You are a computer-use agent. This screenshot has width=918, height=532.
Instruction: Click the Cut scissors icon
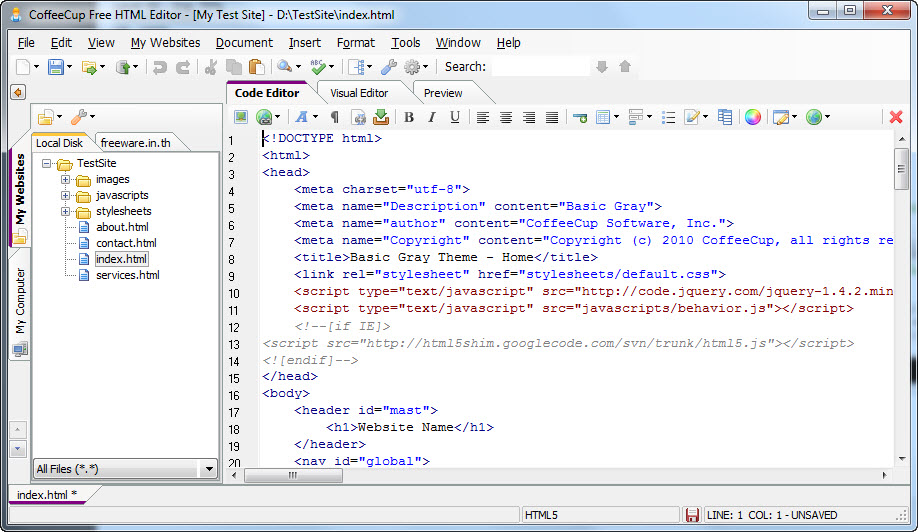pyautogui.click(x=211, y=67)
